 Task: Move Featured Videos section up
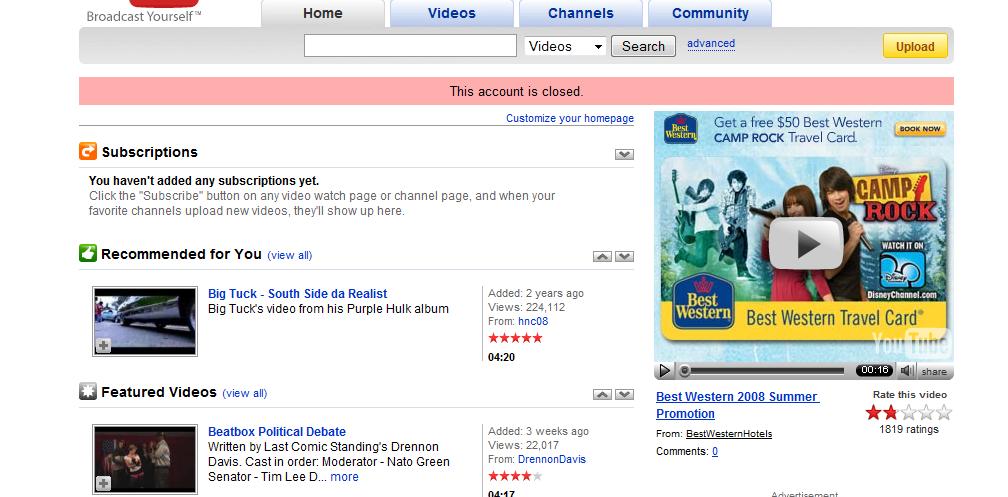point(602,396)
